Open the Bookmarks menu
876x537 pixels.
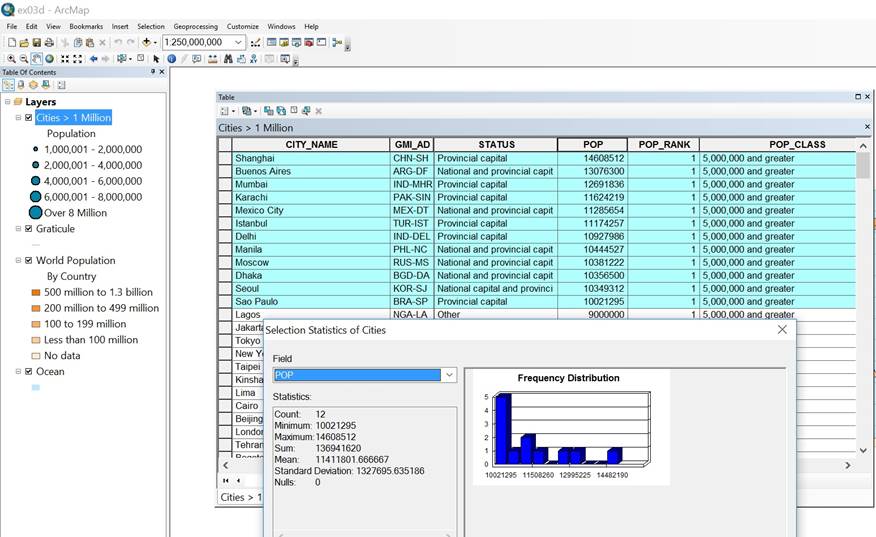point(86,26)
